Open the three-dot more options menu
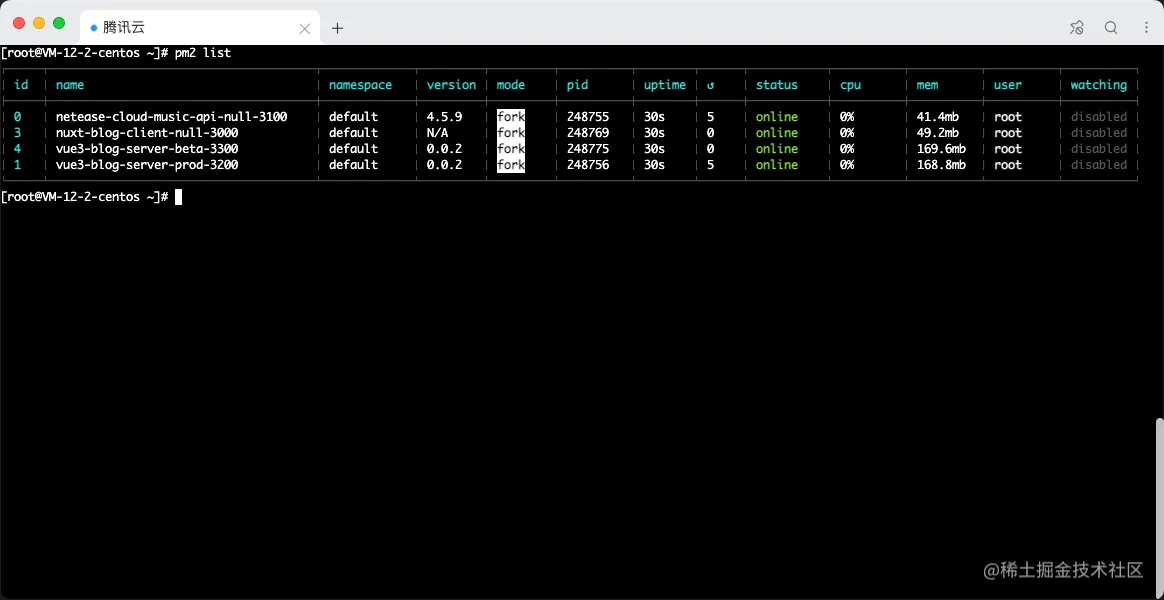1164x600 pixels. [x=1146, y=28]
